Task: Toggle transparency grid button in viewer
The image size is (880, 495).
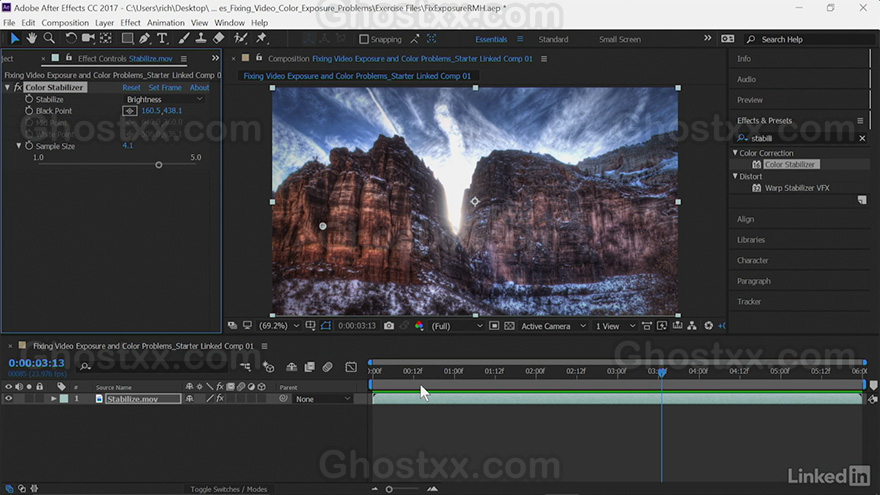Action: [509, 326]
